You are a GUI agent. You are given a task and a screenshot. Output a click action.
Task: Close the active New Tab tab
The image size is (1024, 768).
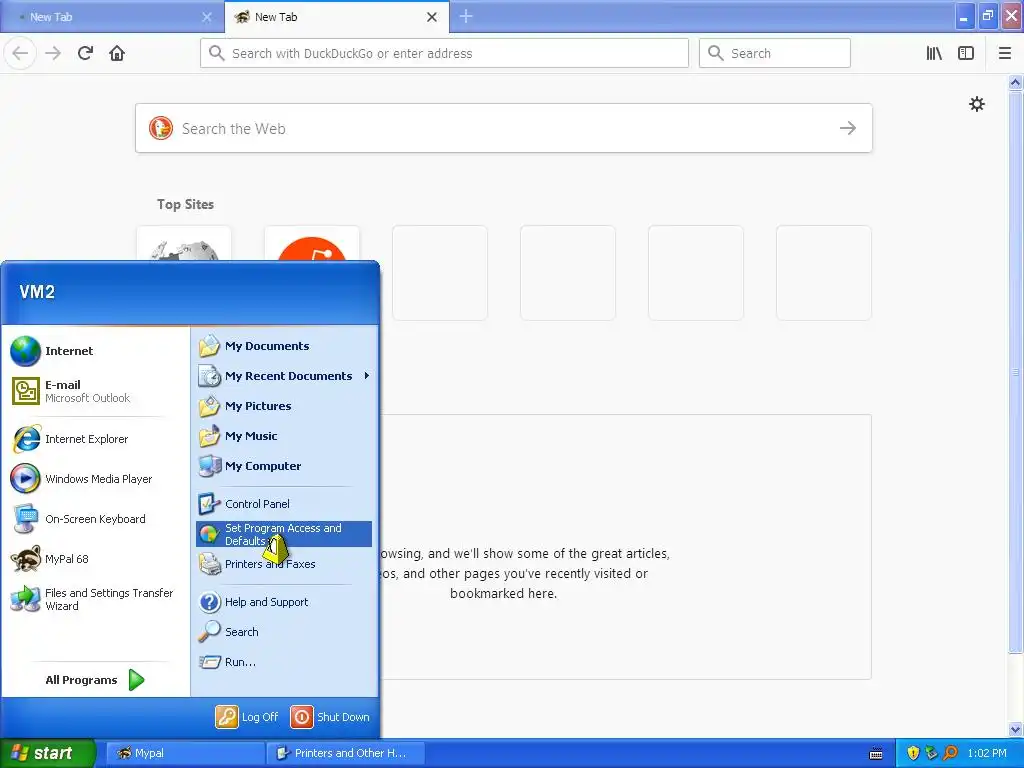(432, 17)
